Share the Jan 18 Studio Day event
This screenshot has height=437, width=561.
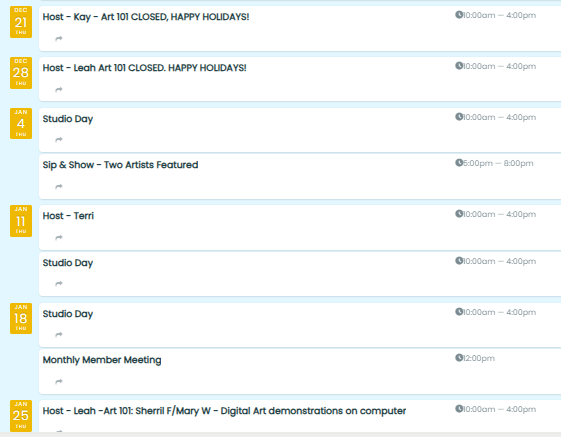coord(59,335)
